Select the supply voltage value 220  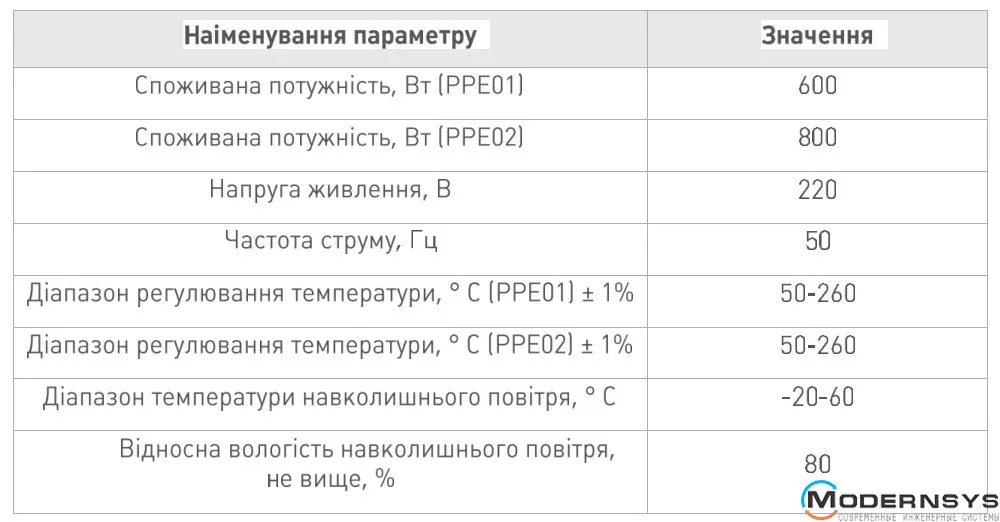(x=817, y=189)
